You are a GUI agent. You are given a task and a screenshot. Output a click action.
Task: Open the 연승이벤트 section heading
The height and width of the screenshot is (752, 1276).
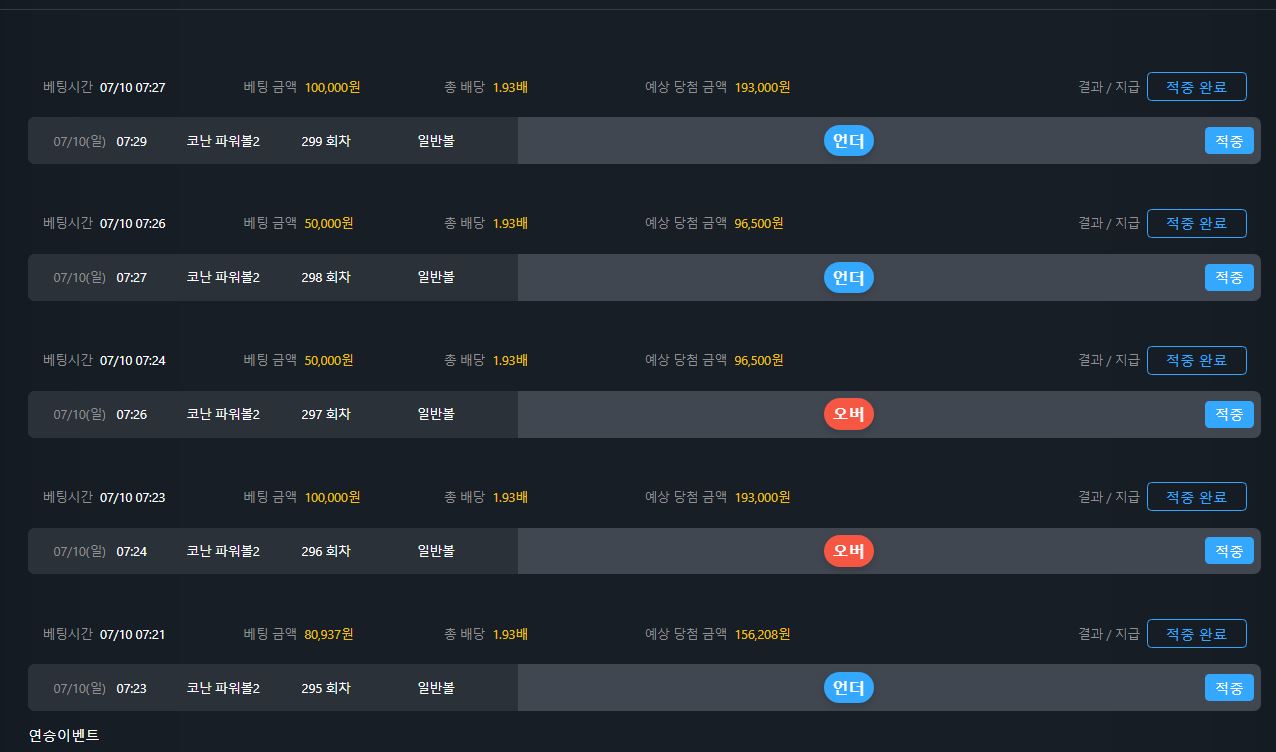point(64,736)
